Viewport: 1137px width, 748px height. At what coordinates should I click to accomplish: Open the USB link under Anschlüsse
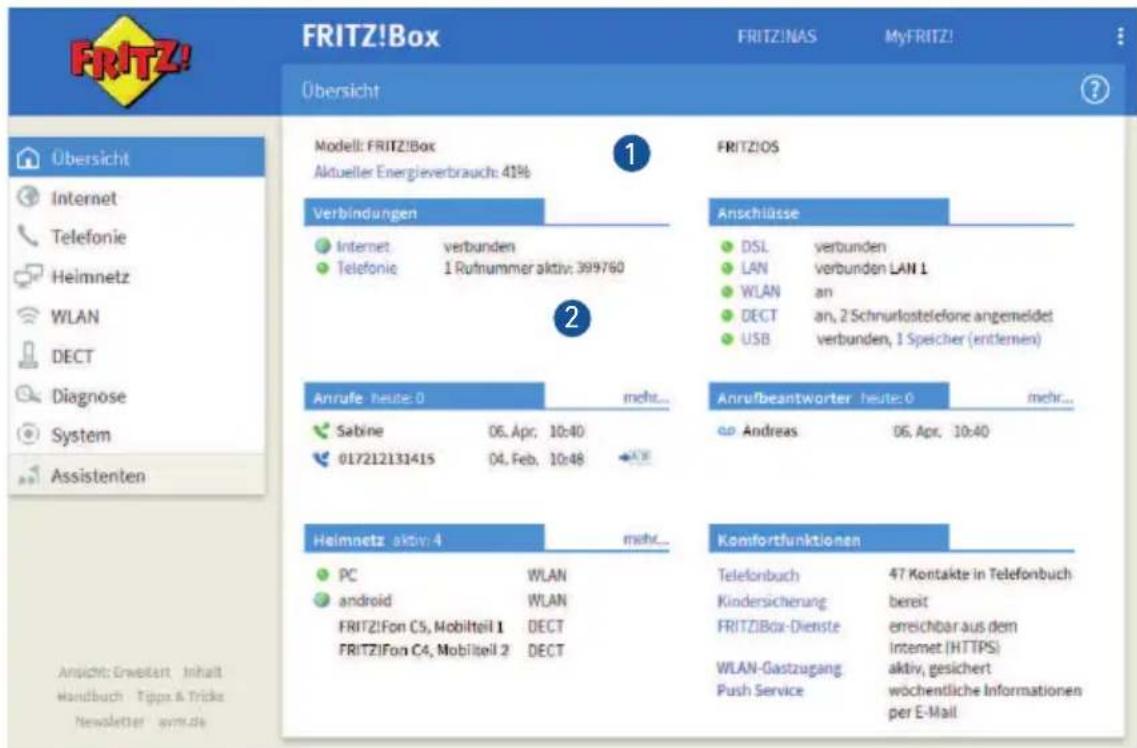[756, 338]
